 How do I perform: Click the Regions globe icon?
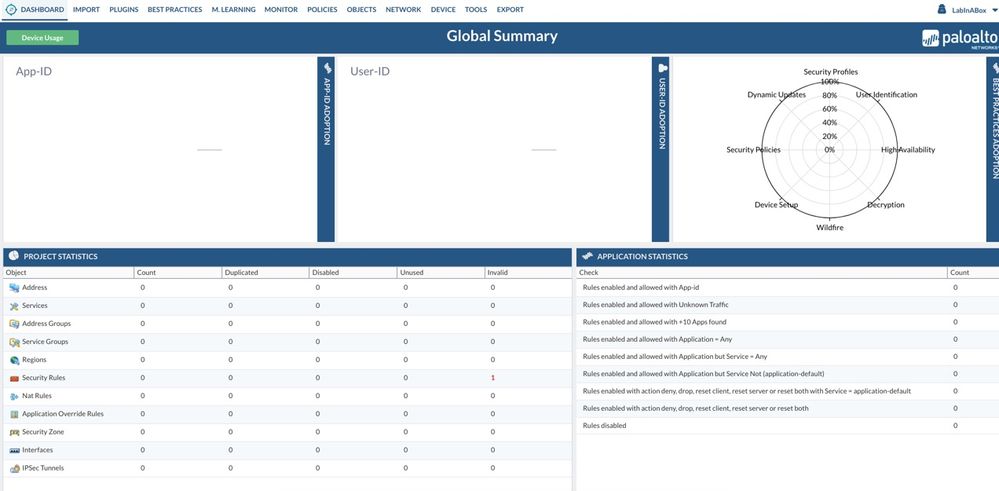(x=14, y=360)
